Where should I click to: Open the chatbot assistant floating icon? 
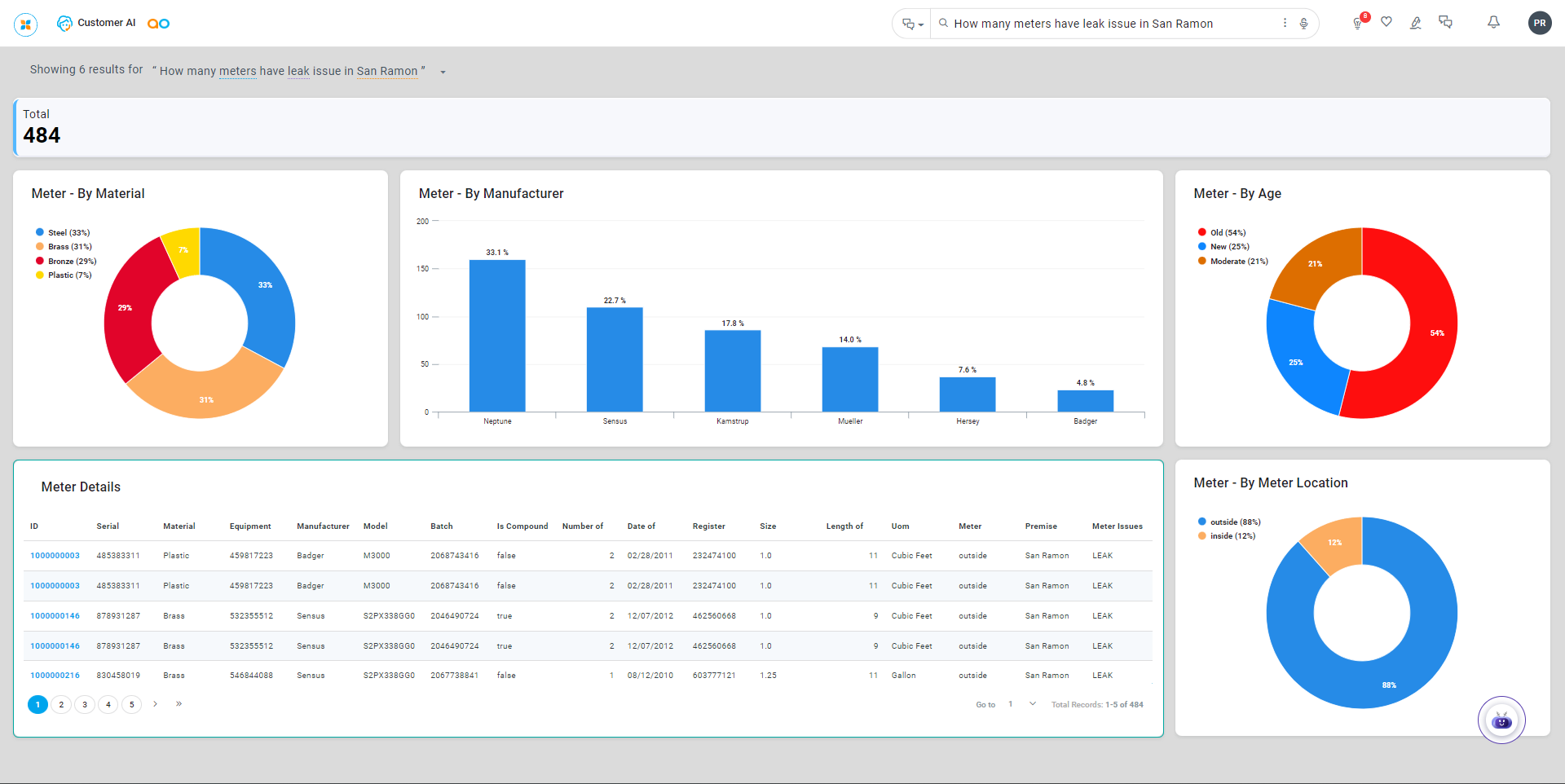click(1501, 720)
